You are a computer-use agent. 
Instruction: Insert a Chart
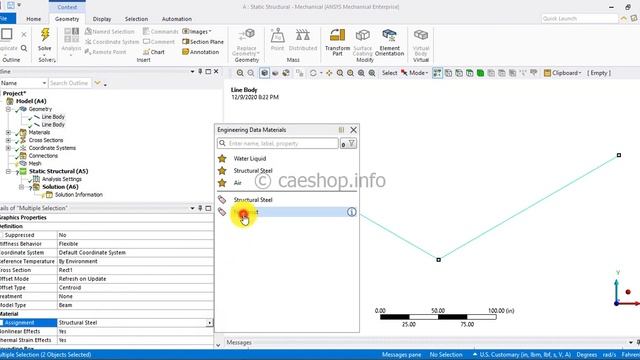[x=154, y=52]
